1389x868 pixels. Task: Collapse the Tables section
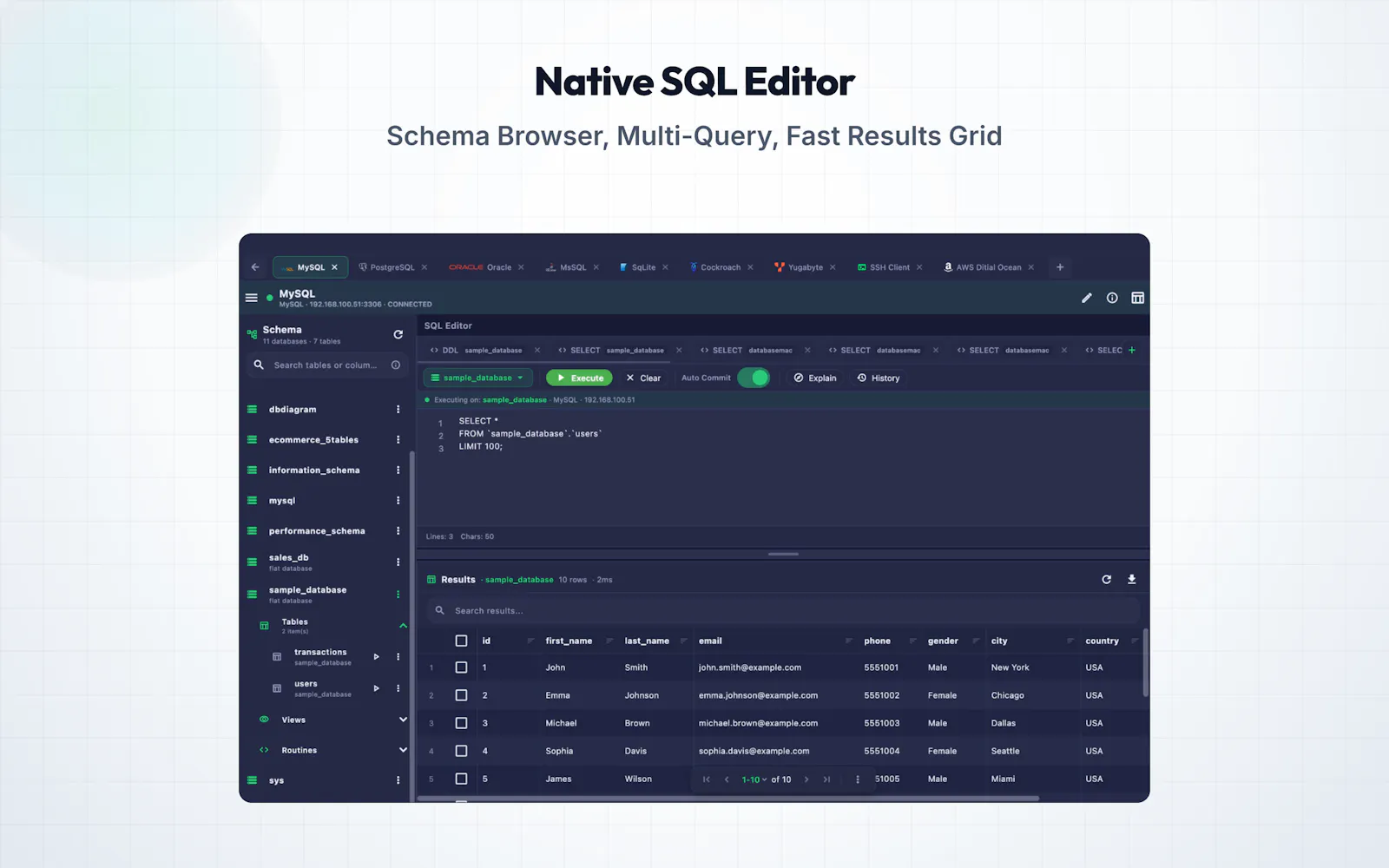(403, 626)
